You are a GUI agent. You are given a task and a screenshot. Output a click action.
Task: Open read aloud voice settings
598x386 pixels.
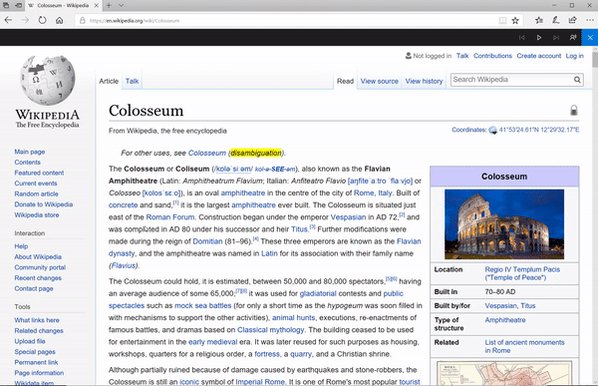(x=573, y=37)
